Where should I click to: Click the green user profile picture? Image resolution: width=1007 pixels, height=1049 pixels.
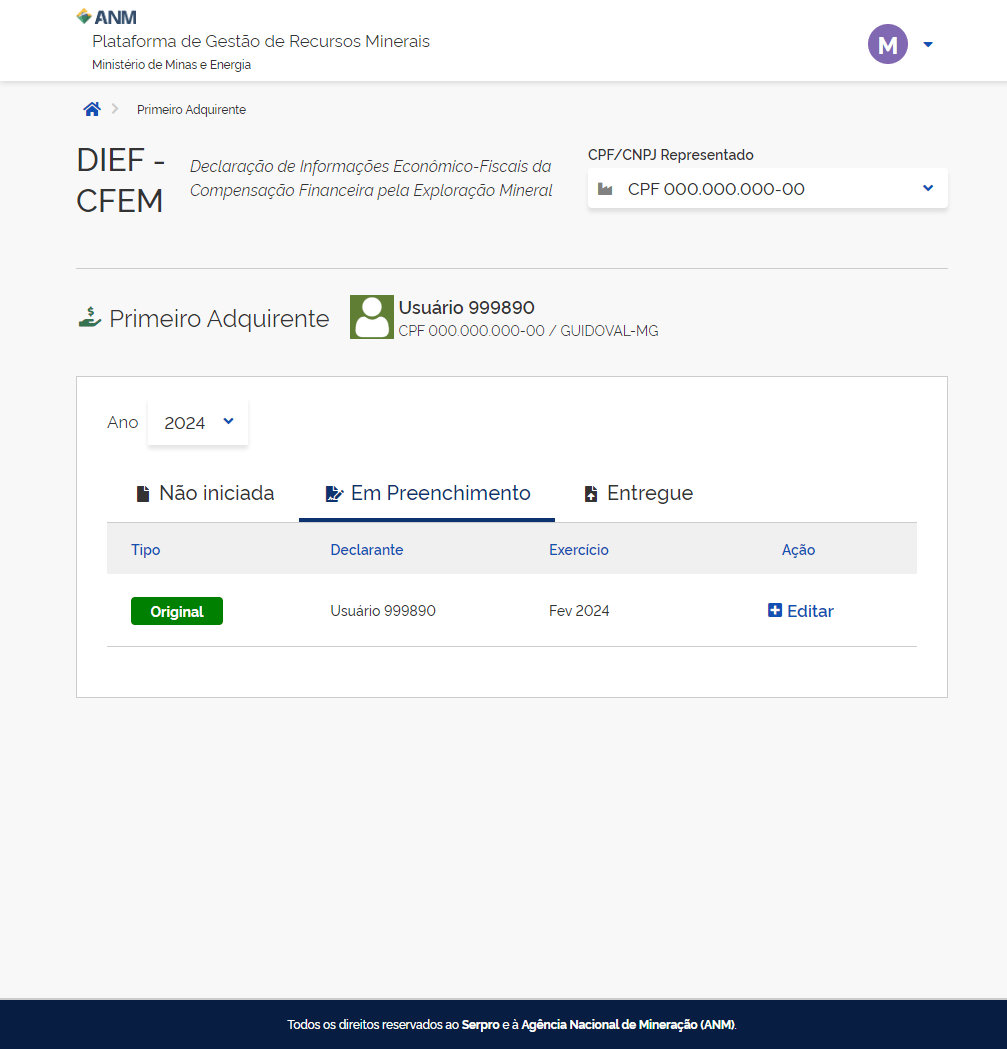tap(371, 317)
